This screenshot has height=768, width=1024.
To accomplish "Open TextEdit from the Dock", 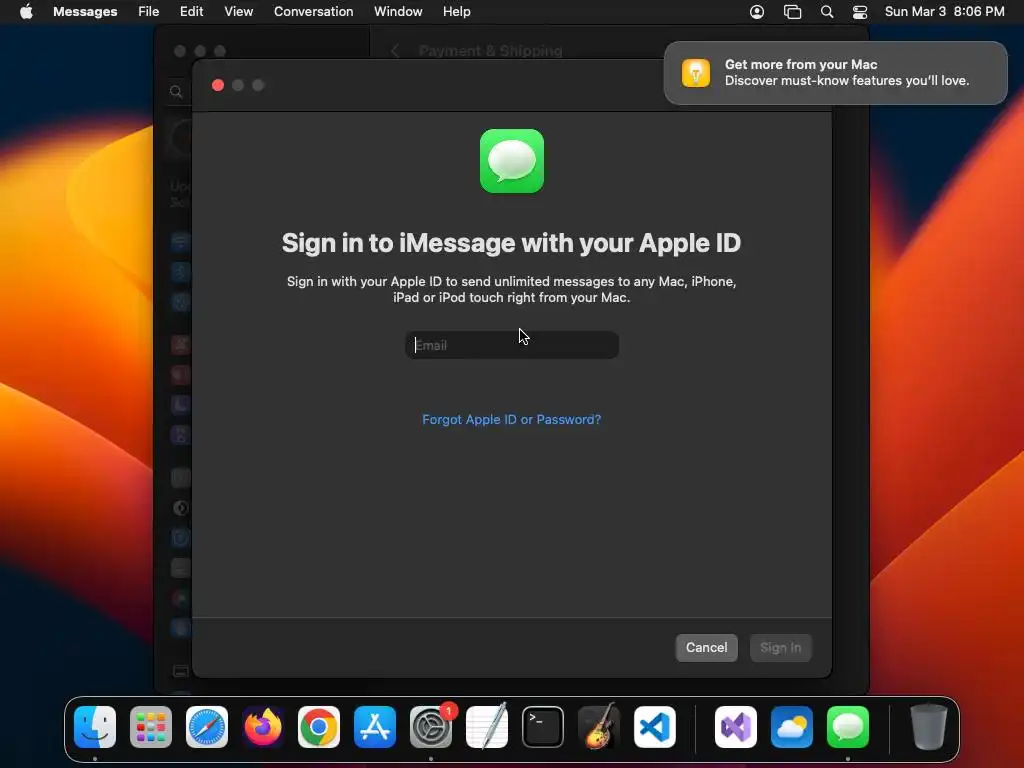I will (487, 727).
